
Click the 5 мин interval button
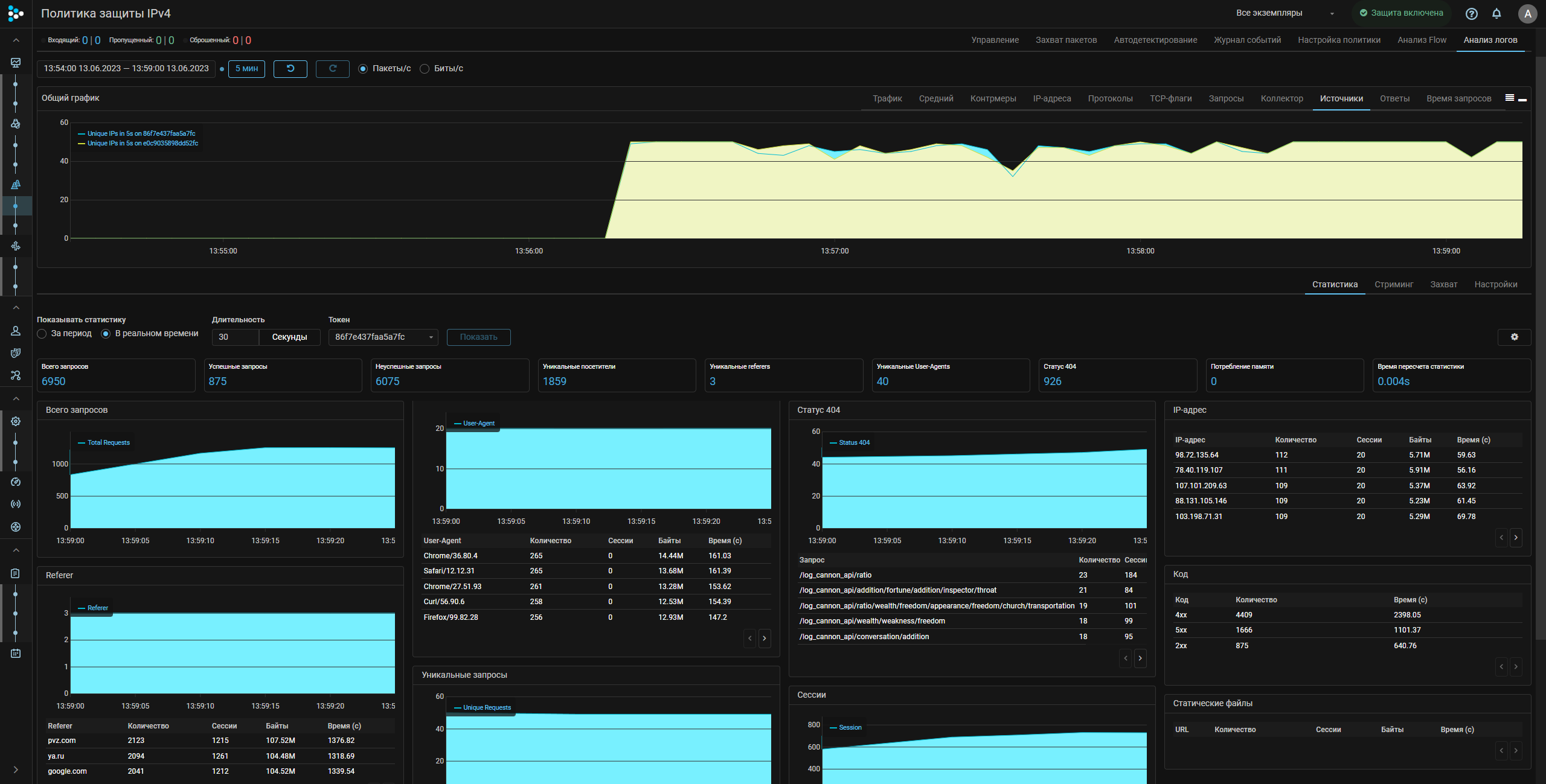246,68
